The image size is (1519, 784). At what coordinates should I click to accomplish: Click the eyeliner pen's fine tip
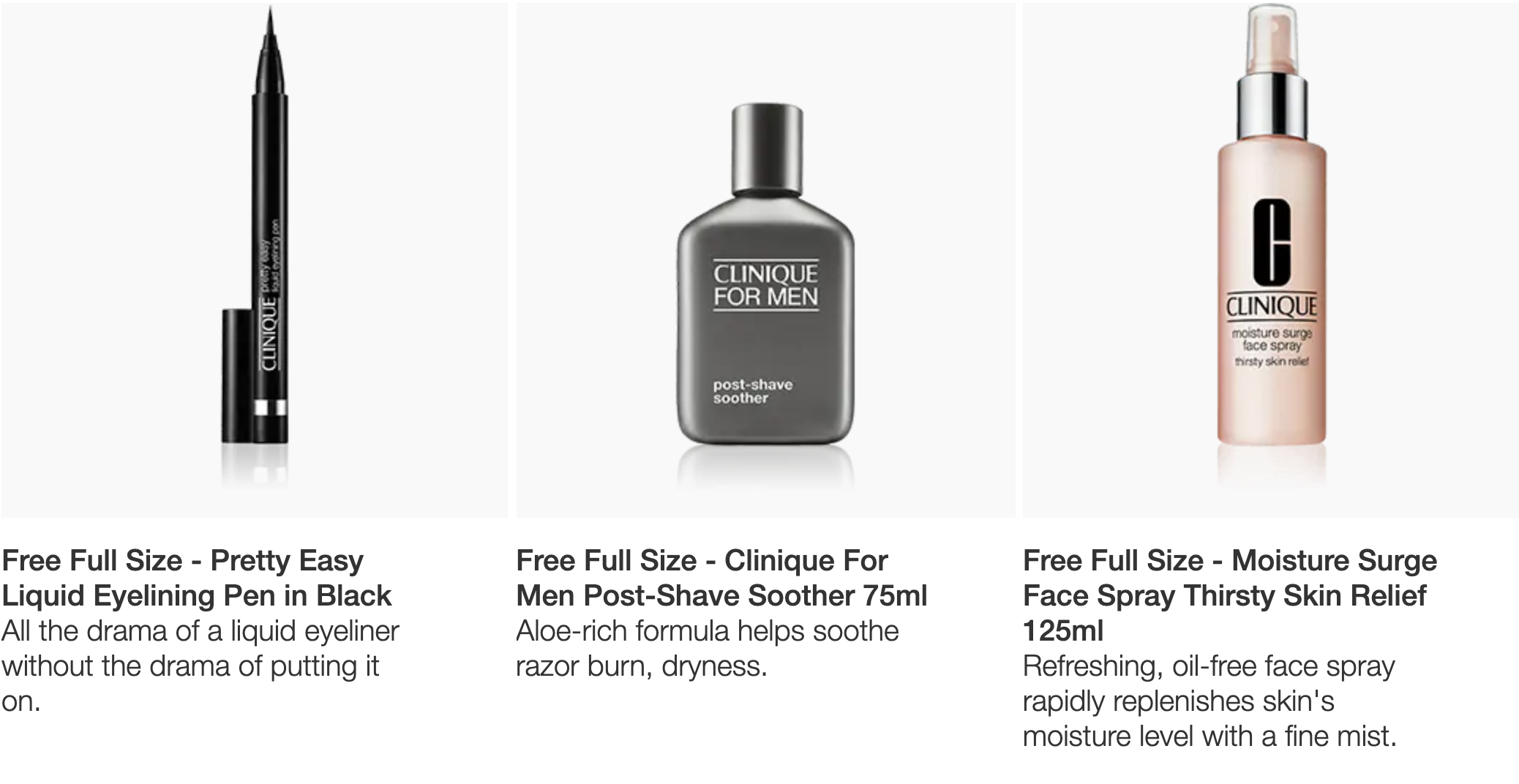point(271,22)
